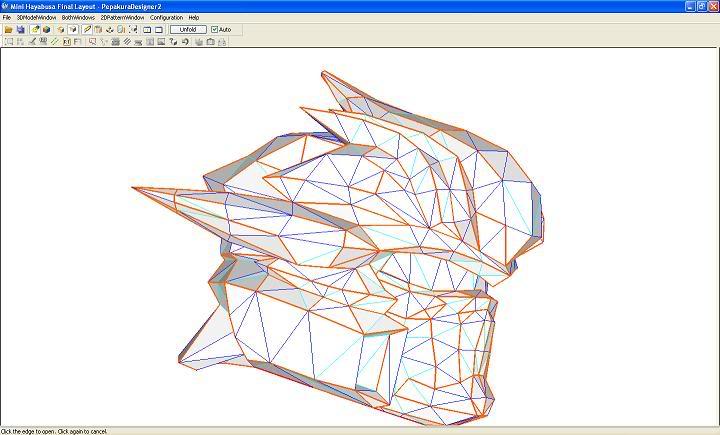Open the Configuration menu

click(x=166, y=17)
